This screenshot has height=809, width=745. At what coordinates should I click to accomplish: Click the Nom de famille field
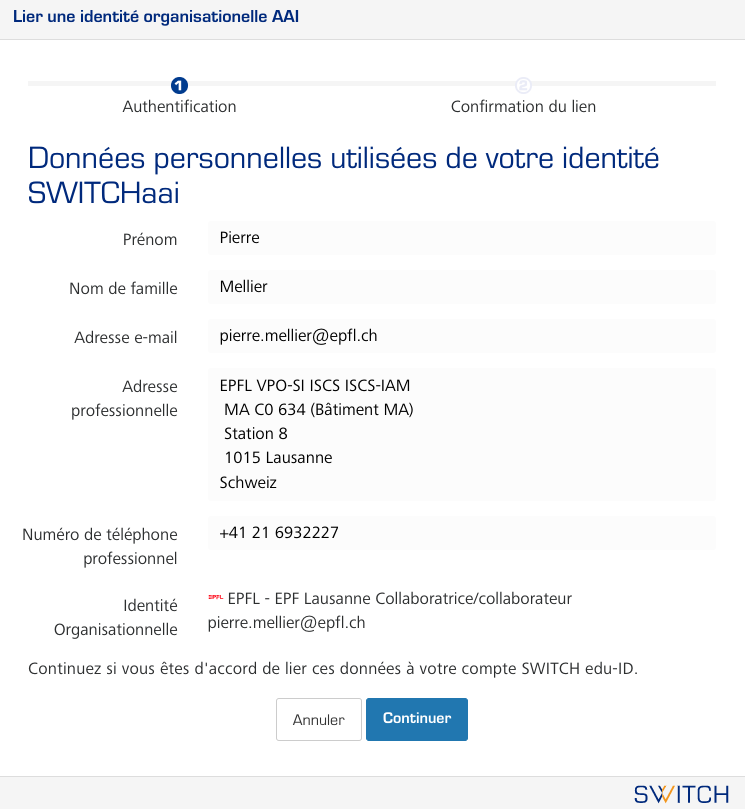point(461,287)
